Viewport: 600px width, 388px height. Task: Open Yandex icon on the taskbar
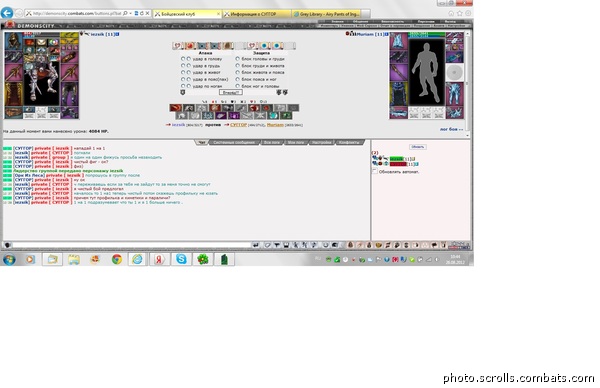[x=160, y=259]
